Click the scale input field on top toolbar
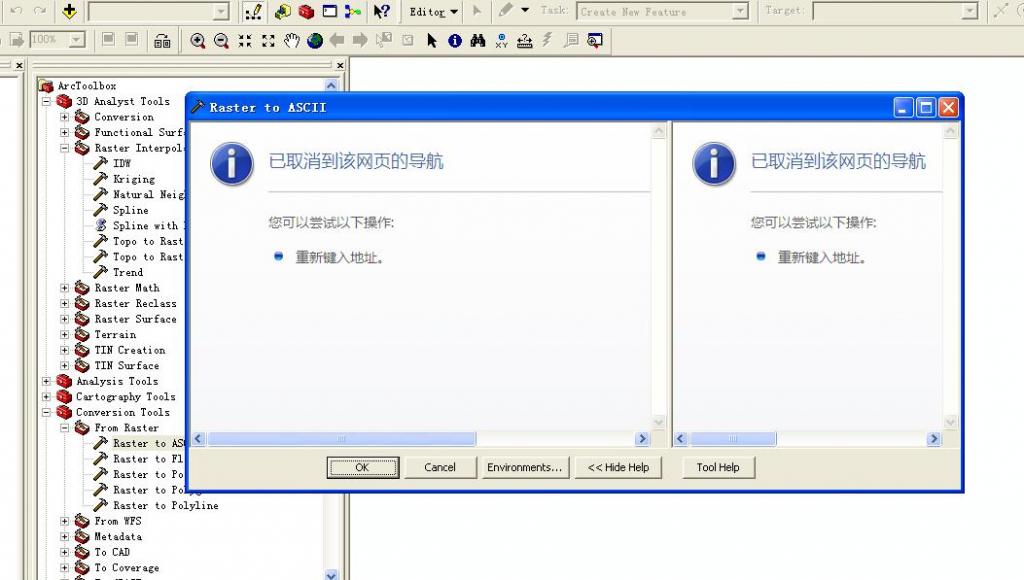 tap(152, 11)
